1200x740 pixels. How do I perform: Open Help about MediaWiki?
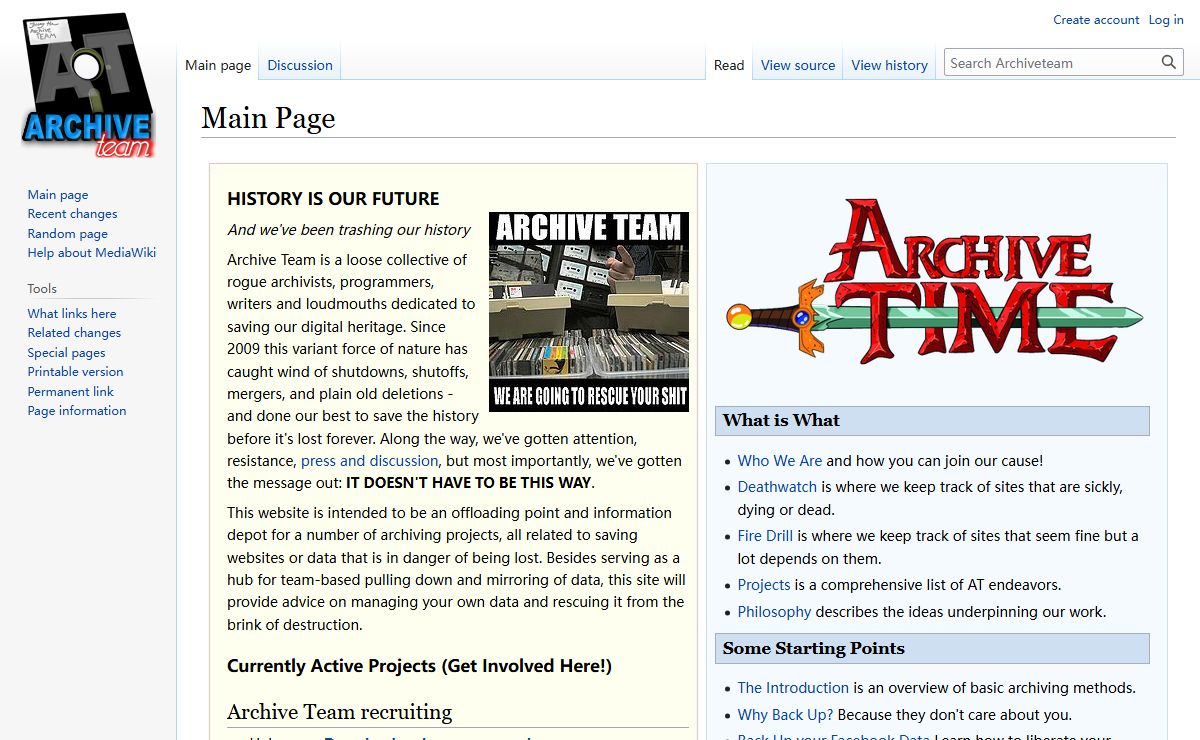[x=92, y=253]
